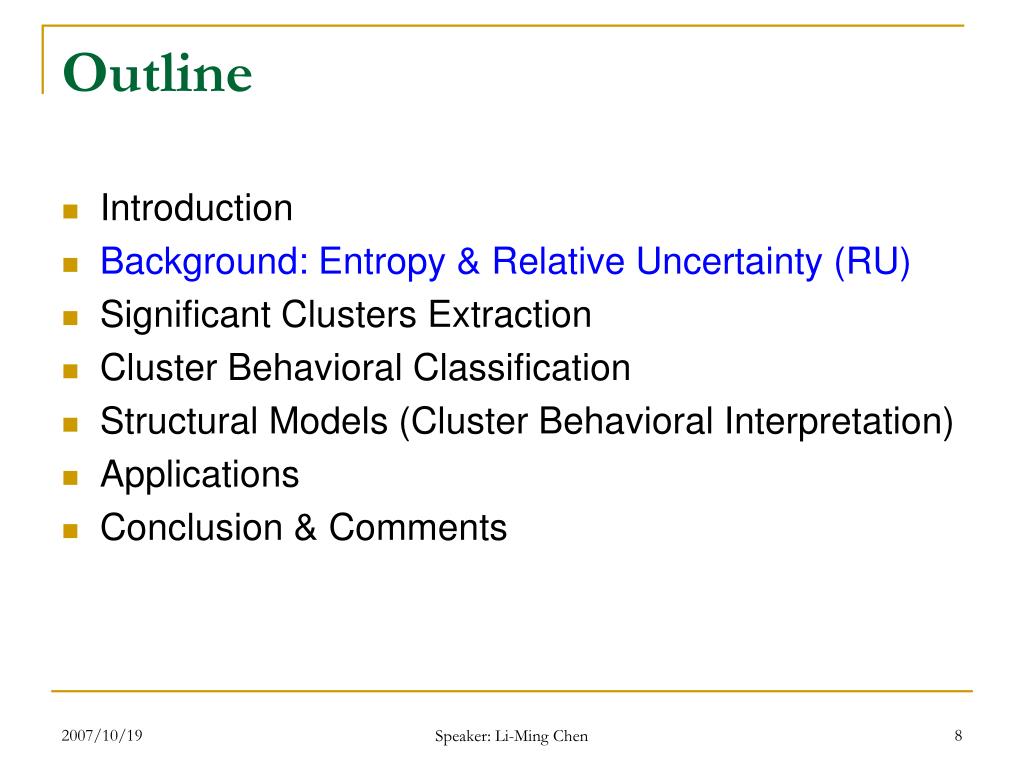1024x768 pixels.
Task: Select 'Significant Clusters Extraction' text
Action: [x=346, y=315]
